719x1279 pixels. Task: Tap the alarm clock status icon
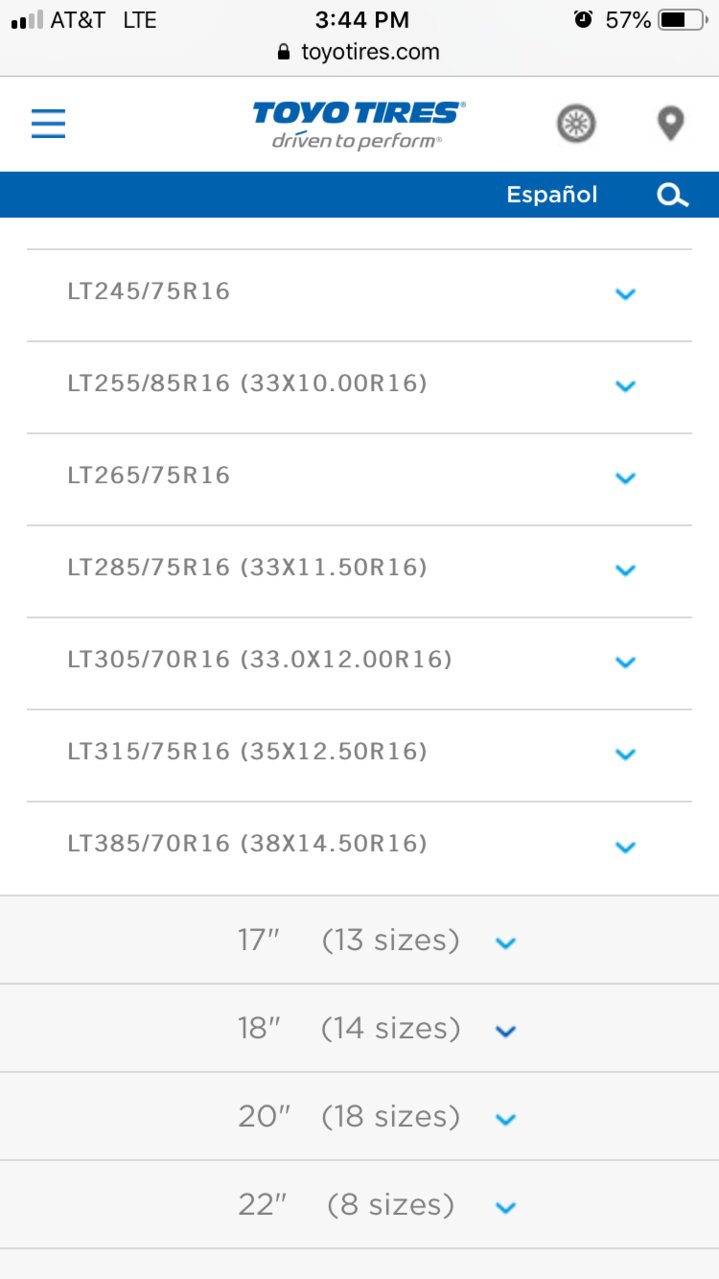[x=583, y=19]
